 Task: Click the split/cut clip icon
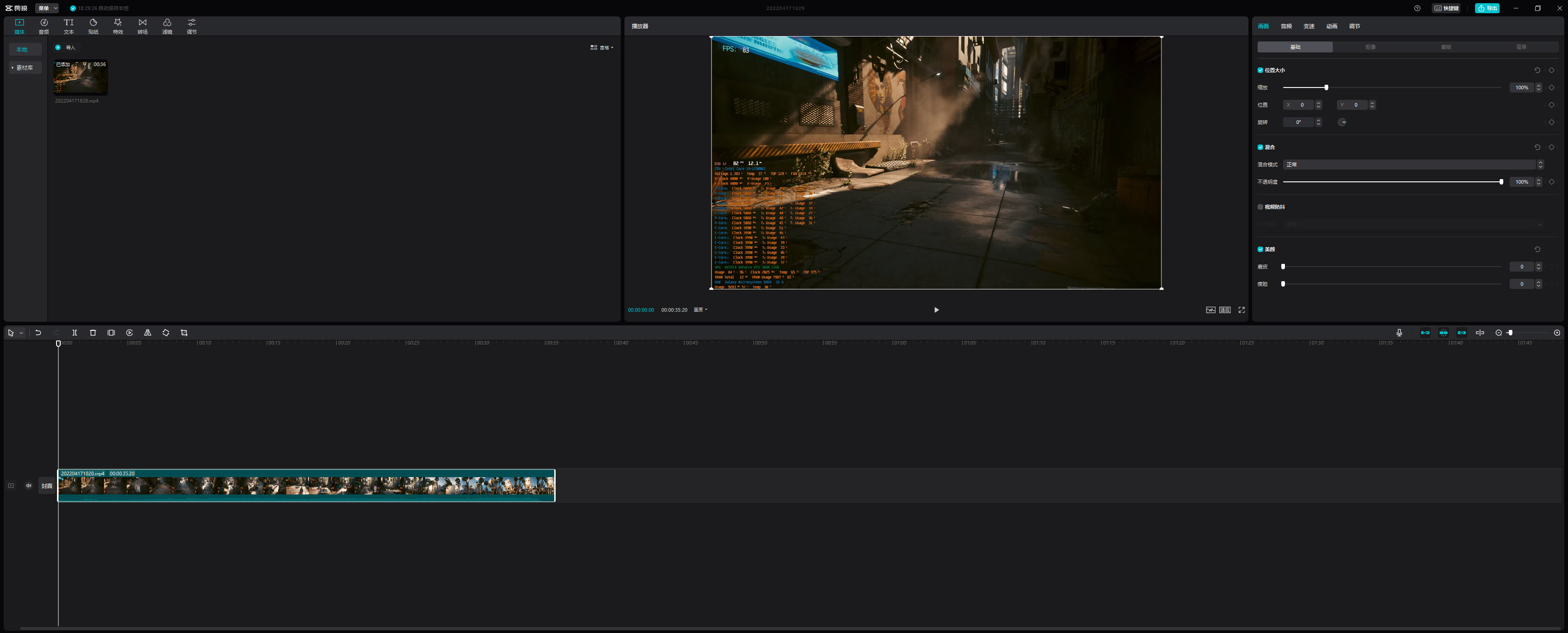pos(73,332)
